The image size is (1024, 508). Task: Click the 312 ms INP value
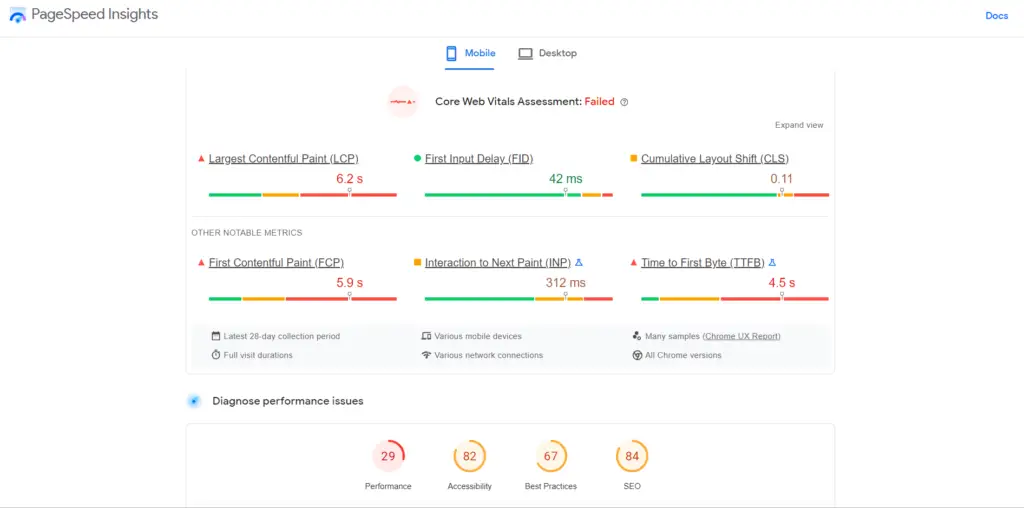coord(566,283)
